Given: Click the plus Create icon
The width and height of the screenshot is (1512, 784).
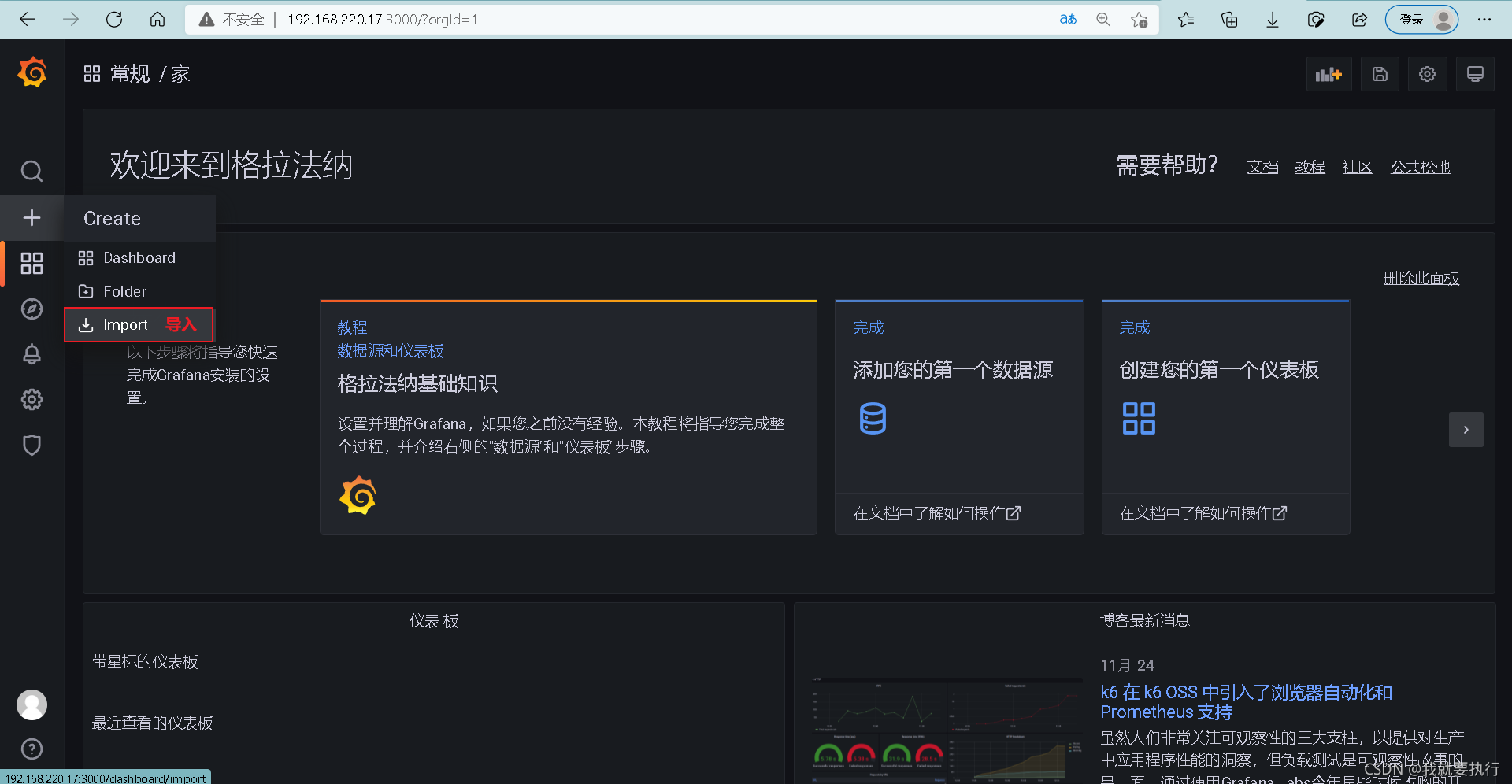Looking at the screenshot, I should tap(31, 217).
